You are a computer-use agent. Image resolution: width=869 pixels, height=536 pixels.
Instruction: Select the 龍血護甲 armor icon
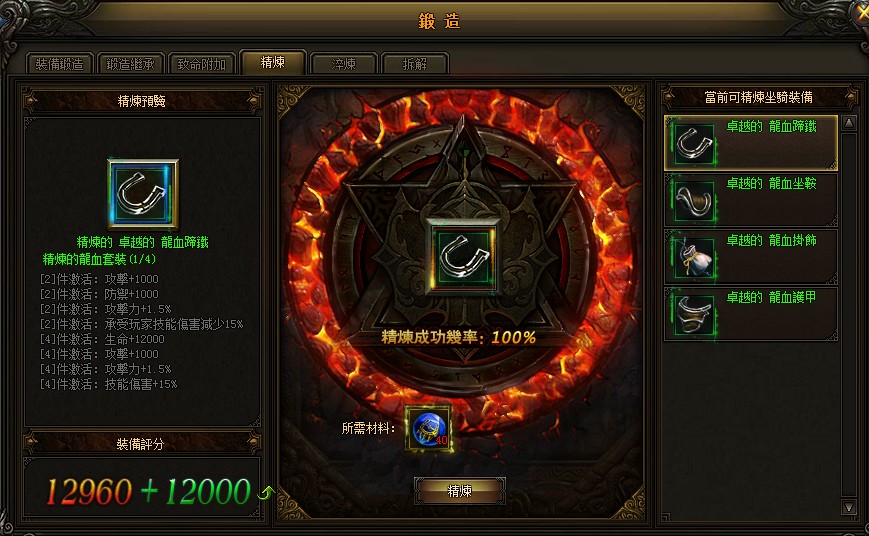click(x=694, y=315)
